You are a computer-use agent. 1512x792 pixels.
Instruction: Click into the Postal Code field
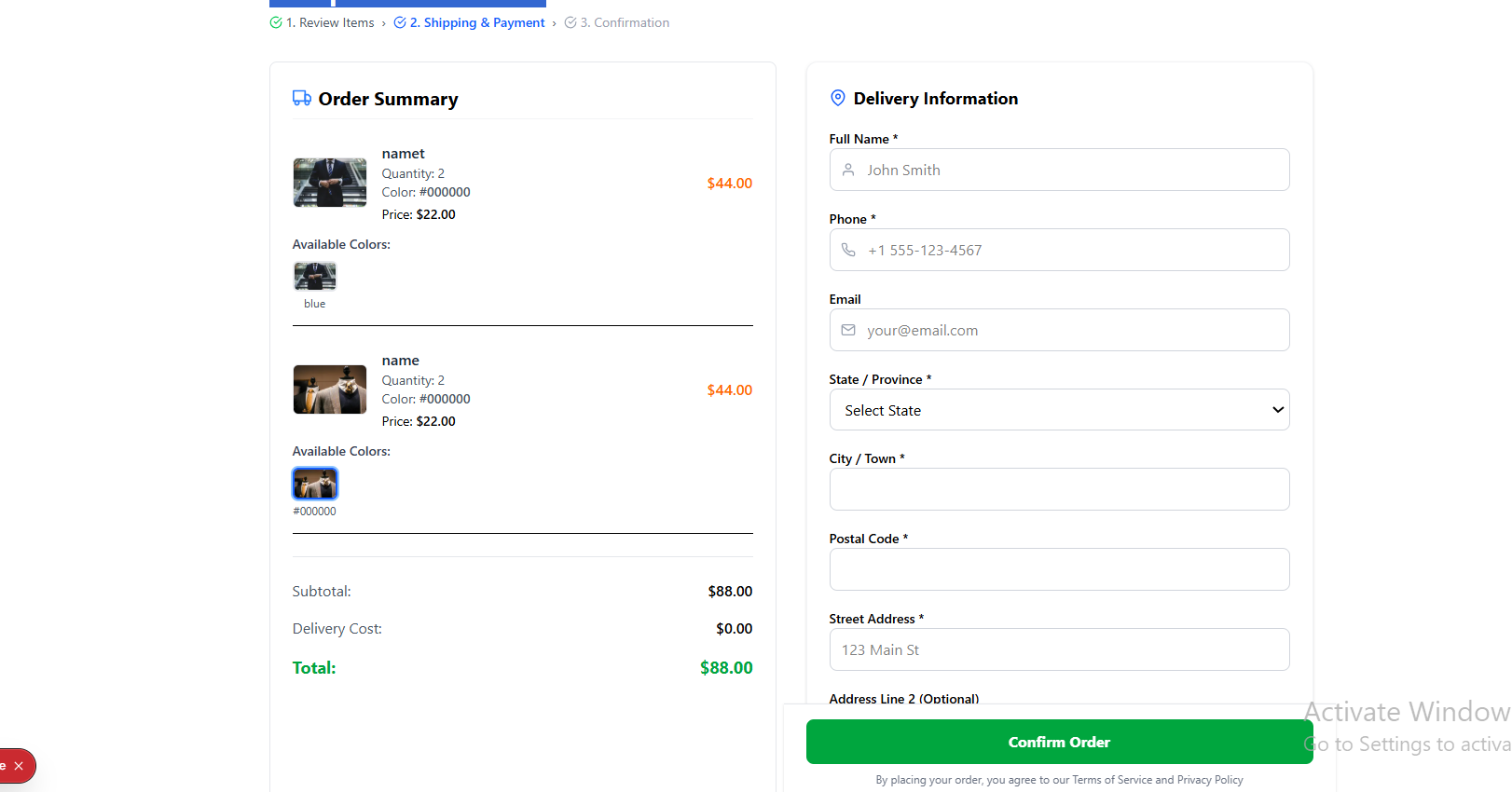1059,569
